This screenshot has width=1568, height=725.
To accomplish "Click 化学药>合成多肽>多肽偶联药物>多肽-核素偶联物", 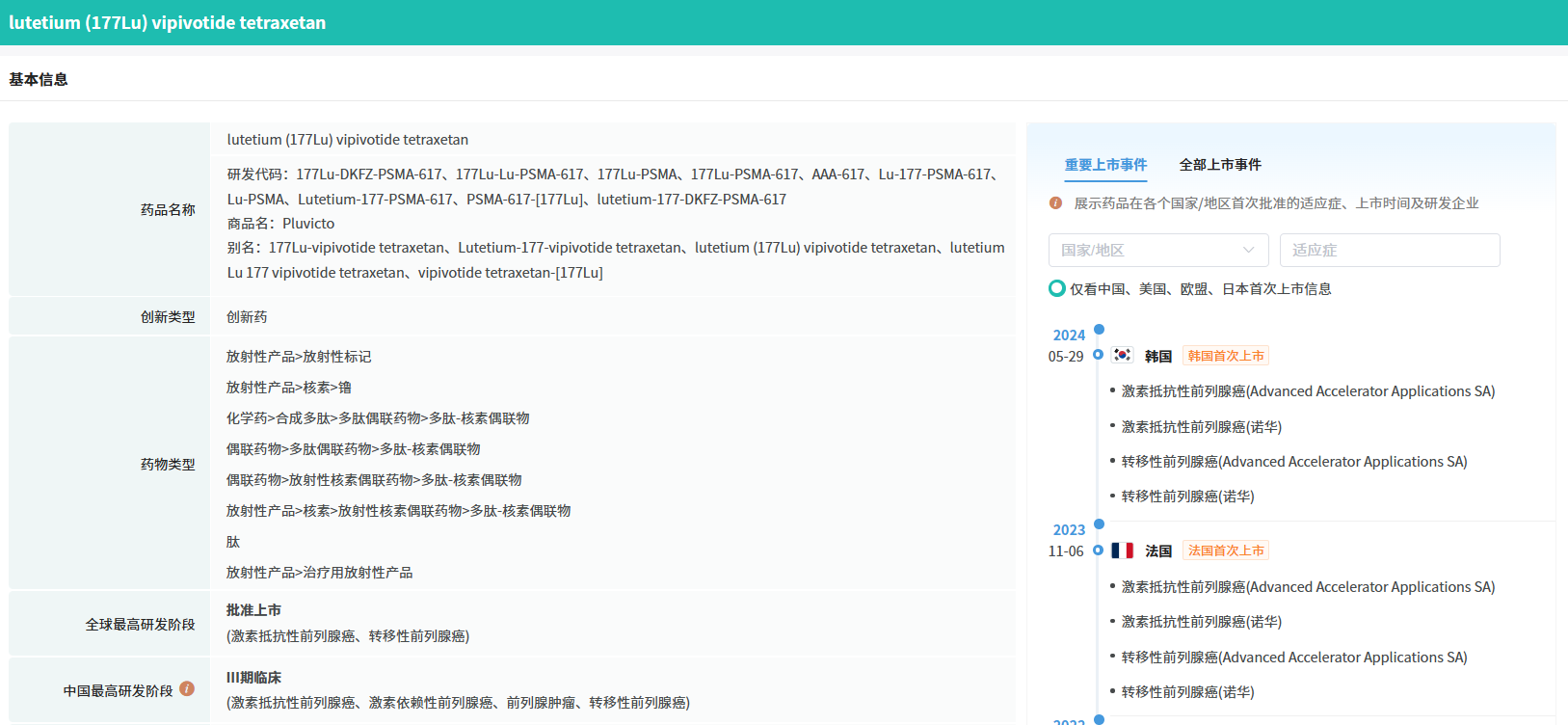I will 378,418.
